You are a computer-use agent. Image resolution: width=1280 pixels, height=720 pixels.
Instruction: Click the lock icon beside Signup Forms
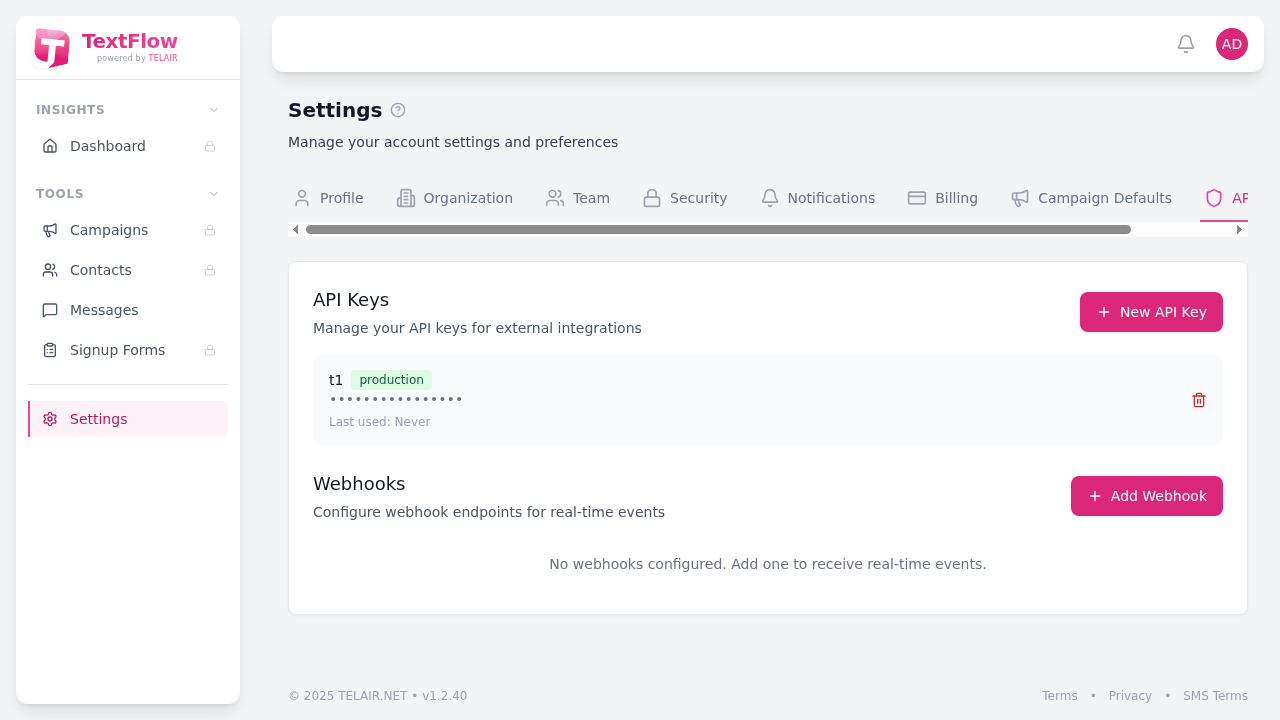210,350
